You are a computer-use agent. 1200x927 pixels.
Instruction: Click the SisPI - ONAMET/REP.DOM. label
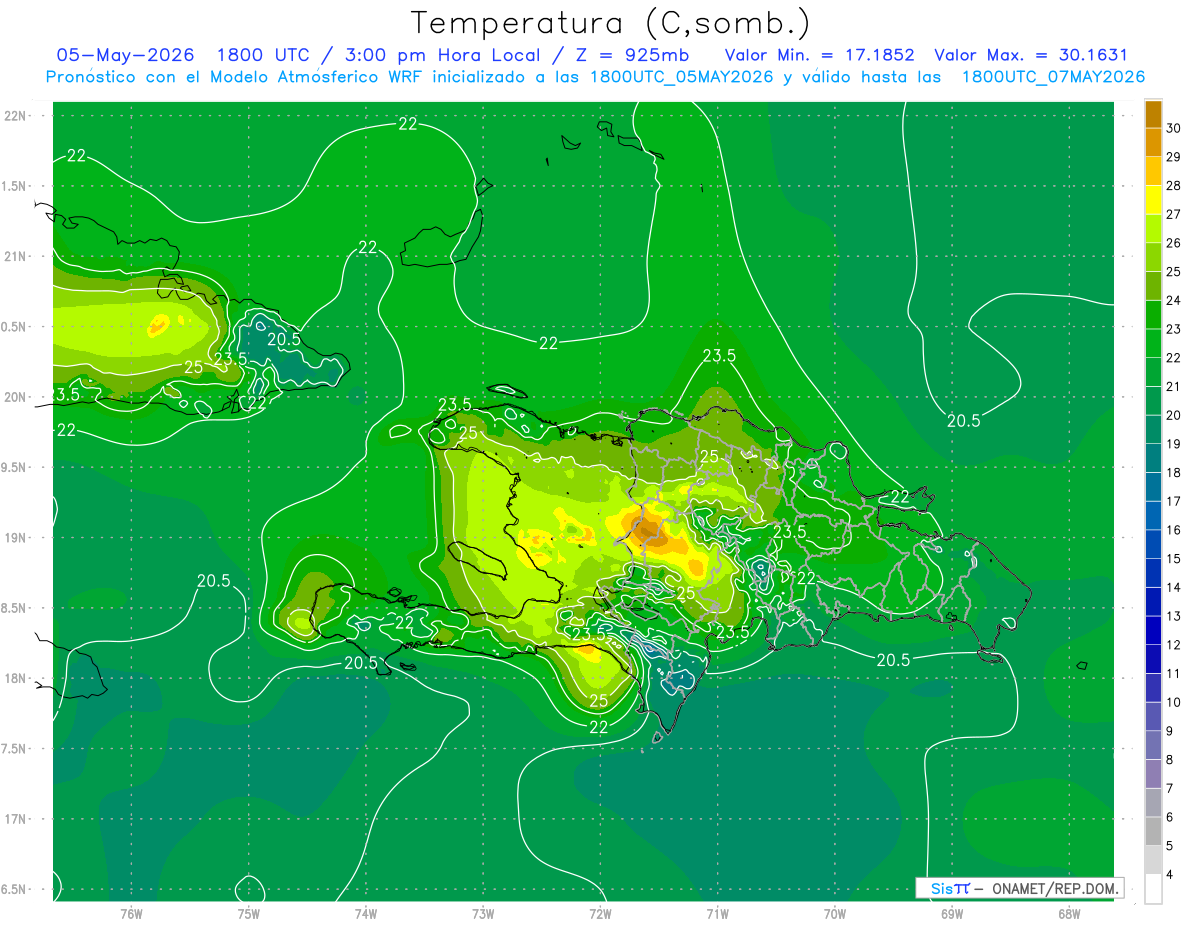(x=1020, y=888)
